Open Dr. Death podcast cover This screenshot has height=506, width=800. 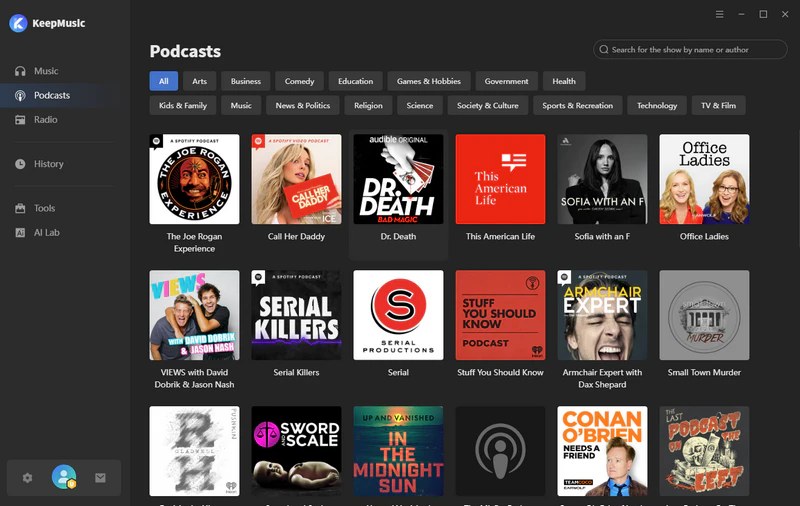pyautogui.click(x=398, y=179)
